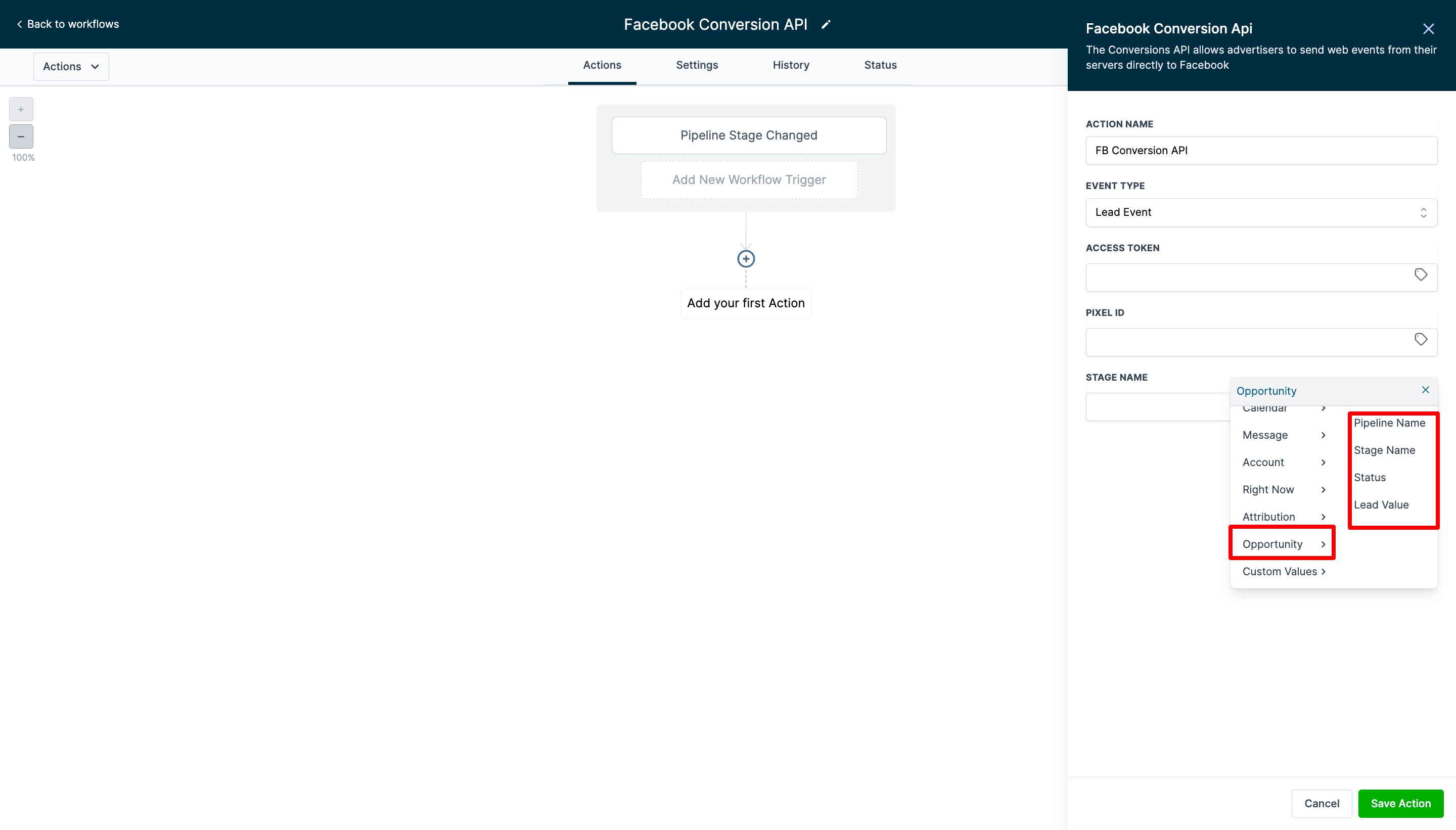
Task: Select Stage Name from Opportunity values
Action: (1384, 450)
